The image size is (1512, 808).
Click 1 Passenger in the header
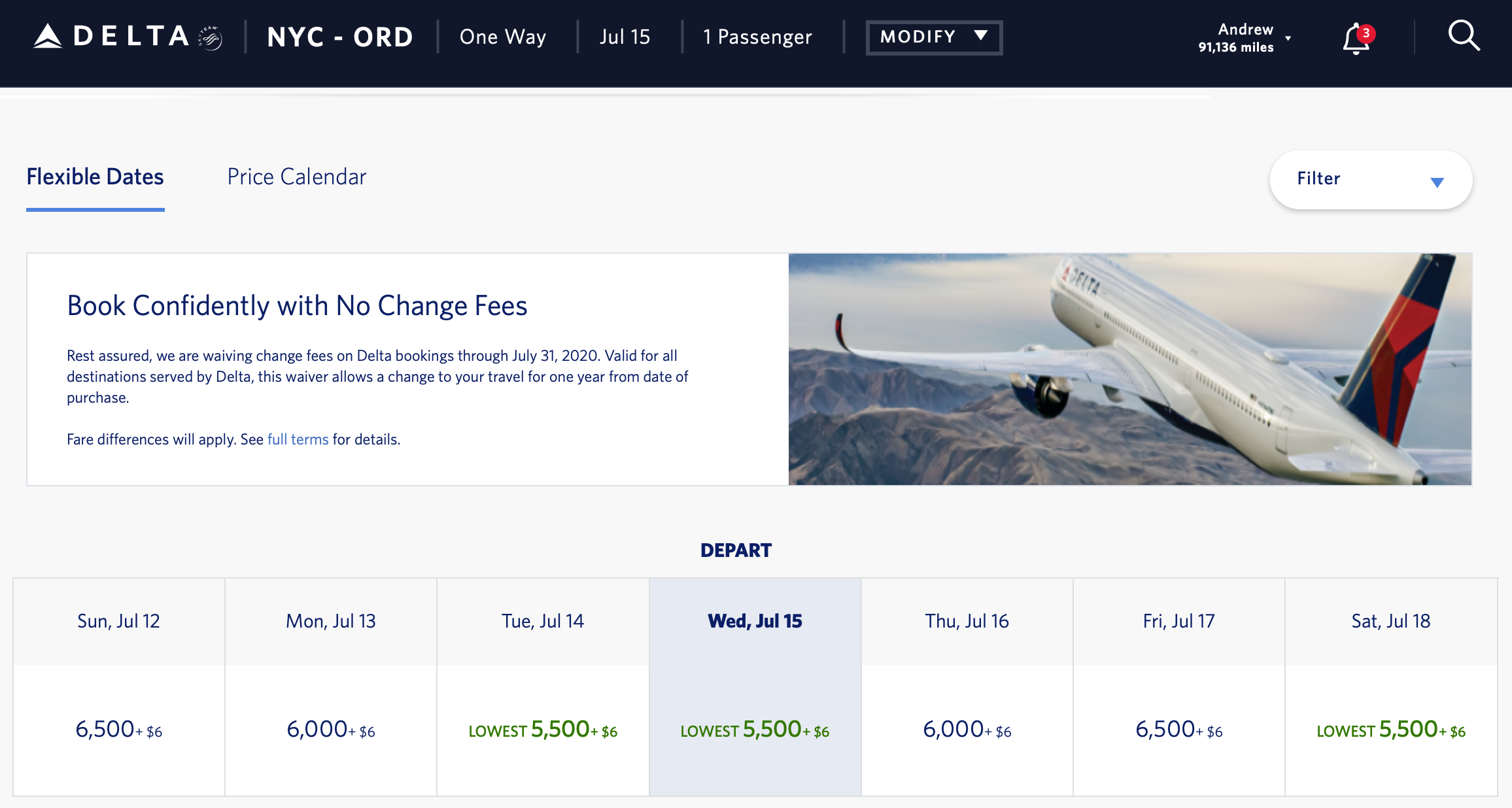pyautogui.click(x=757, y=37)
